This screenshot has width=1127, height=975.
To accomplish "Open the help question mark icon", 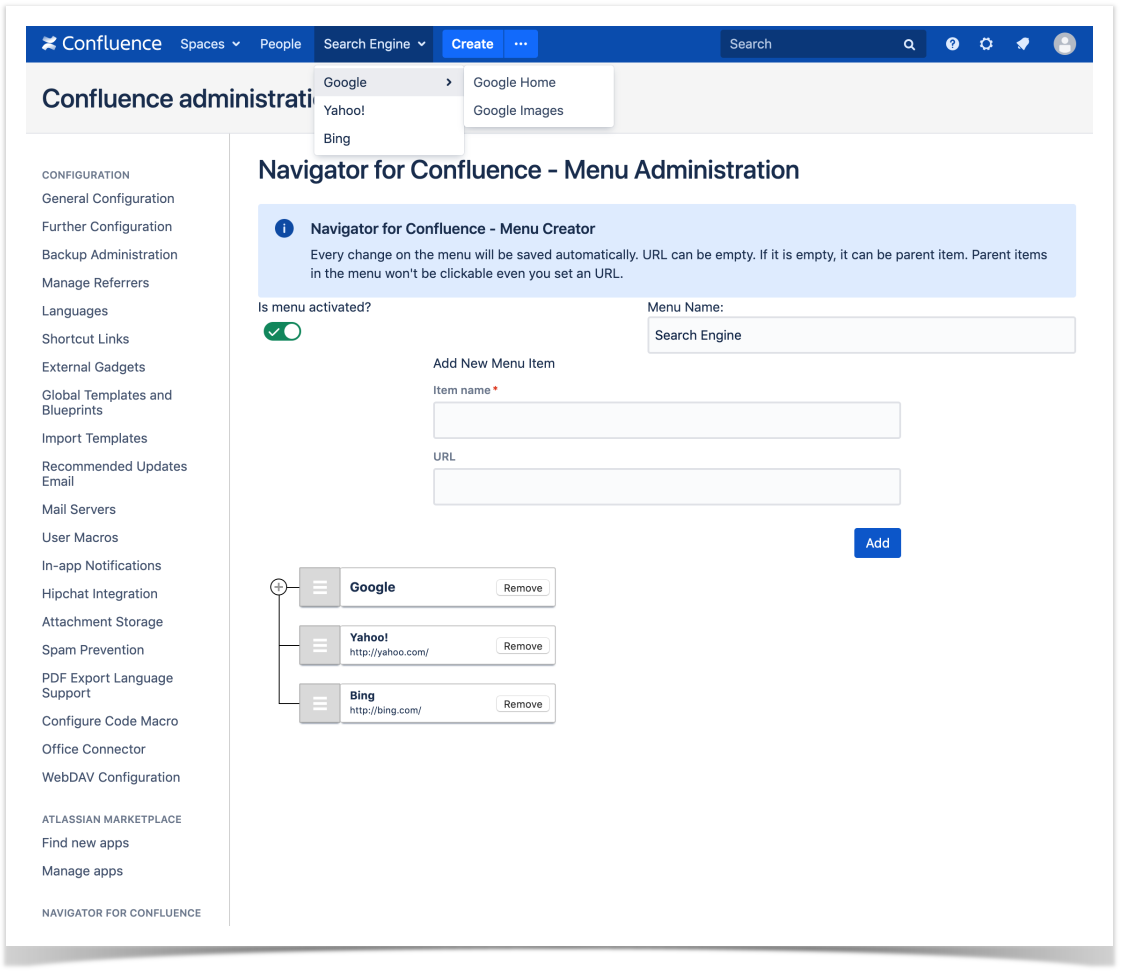I will tap(952, 44).
